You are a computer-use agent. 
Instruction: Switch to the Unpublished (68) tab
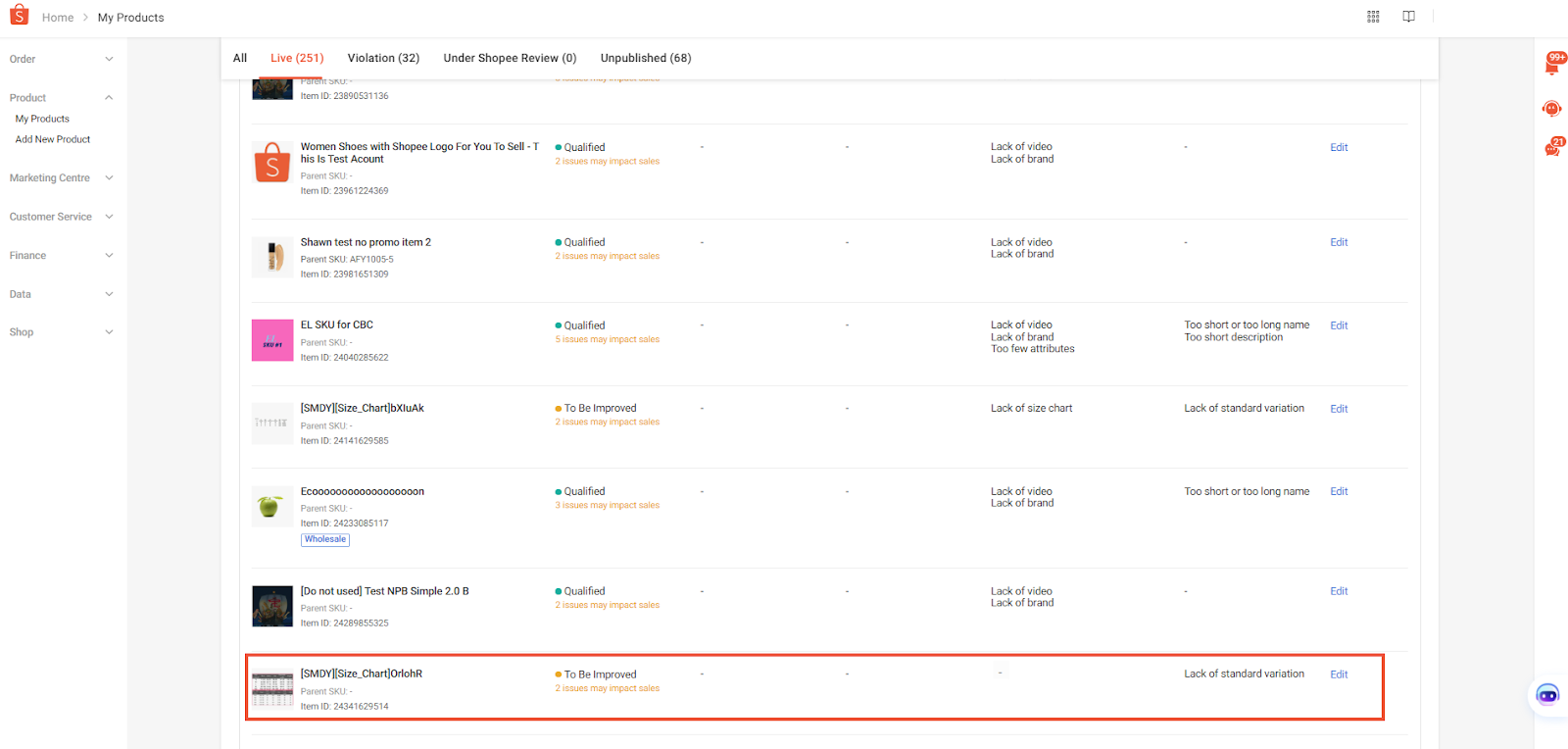(x=646, y=58)
